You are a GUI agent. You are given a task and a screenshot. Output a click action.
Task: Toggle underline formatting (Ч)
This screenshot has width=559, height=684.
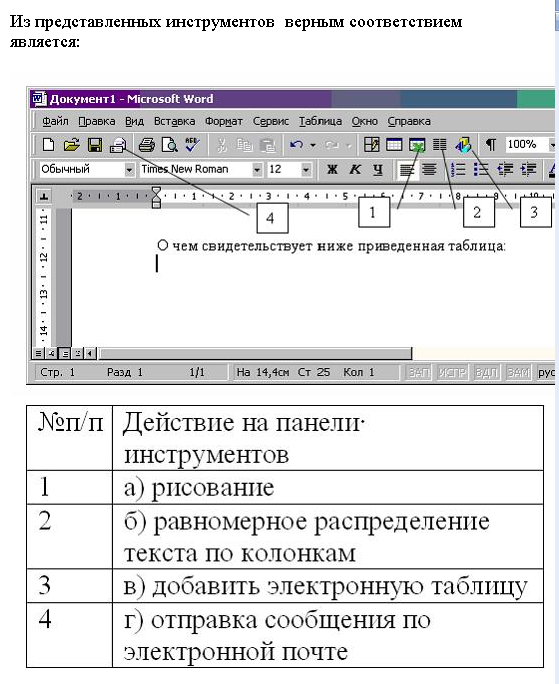[x=378, y=169]
